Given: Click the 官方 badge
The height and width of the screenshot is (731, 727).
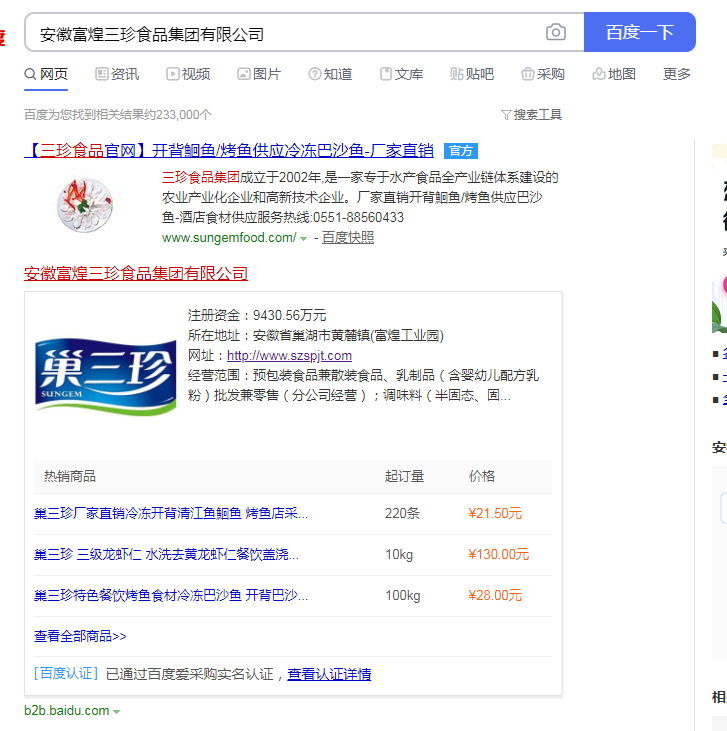Looking at the screenshot, I should pyautogui.click(x=461, y=151).
